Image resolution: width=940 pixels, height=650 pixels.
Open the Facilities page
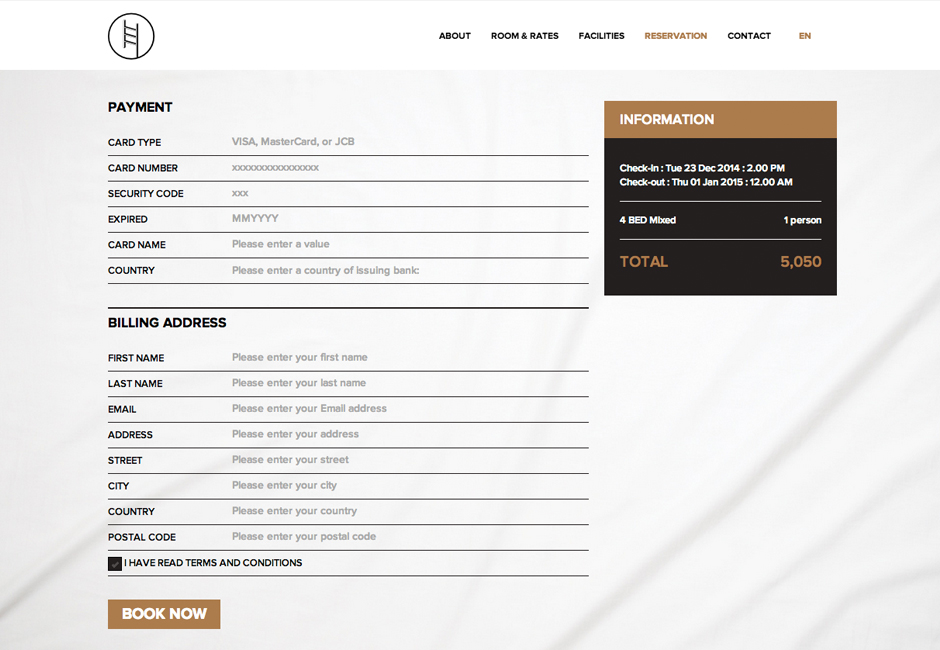tap(601, 36)
